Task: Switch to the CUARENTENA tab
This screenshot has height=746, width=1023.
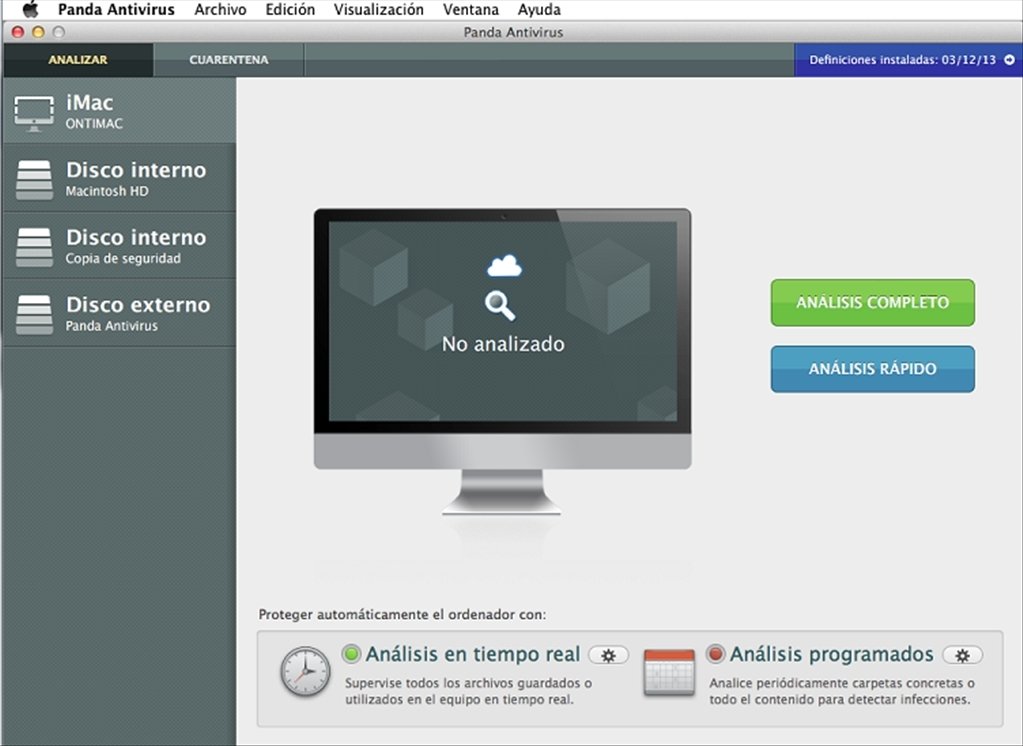Action: pyautogui.click(x=229, y=59)
